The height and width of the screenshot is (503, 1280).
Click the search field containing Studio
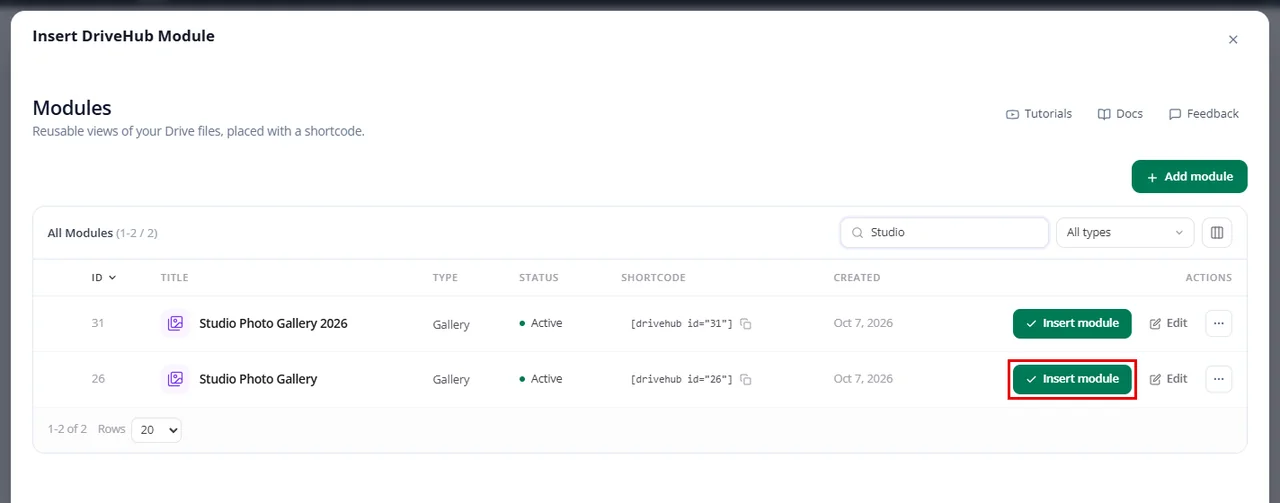pos(945,232)
